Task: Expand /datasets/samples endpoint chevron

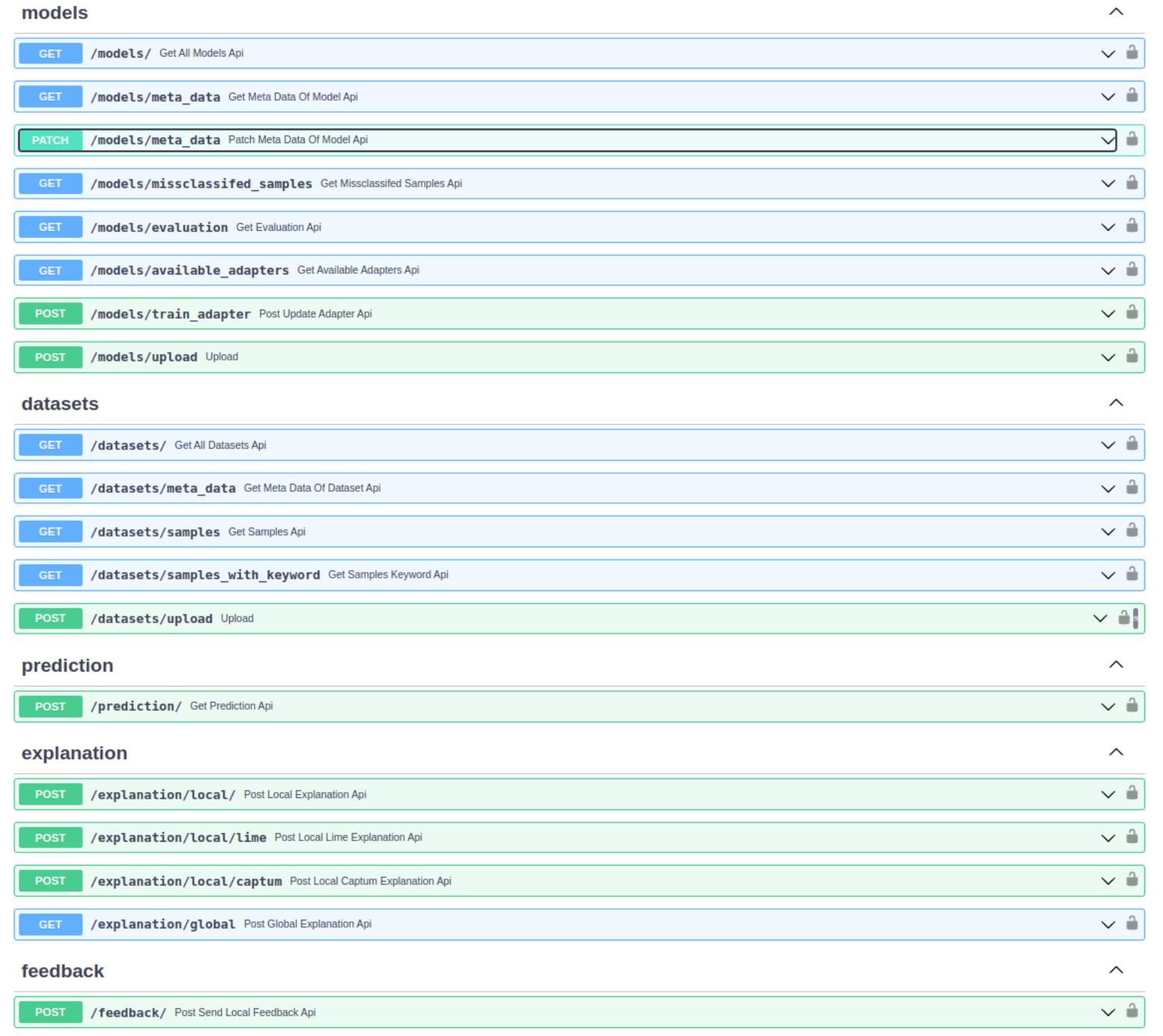Action: click(x=1108, y=531)
